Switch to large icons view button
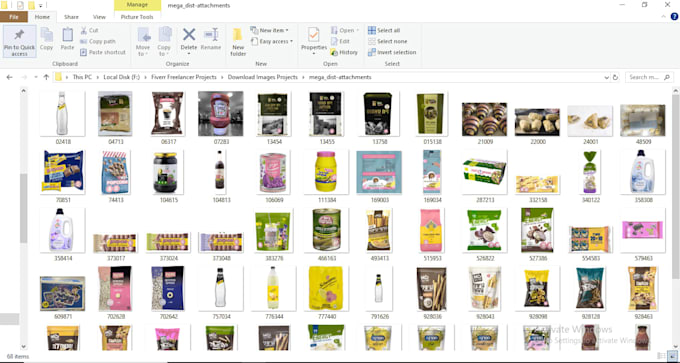The height and width of the screenshot is (363, 680). pyautogui.click(x=672, y=356)
